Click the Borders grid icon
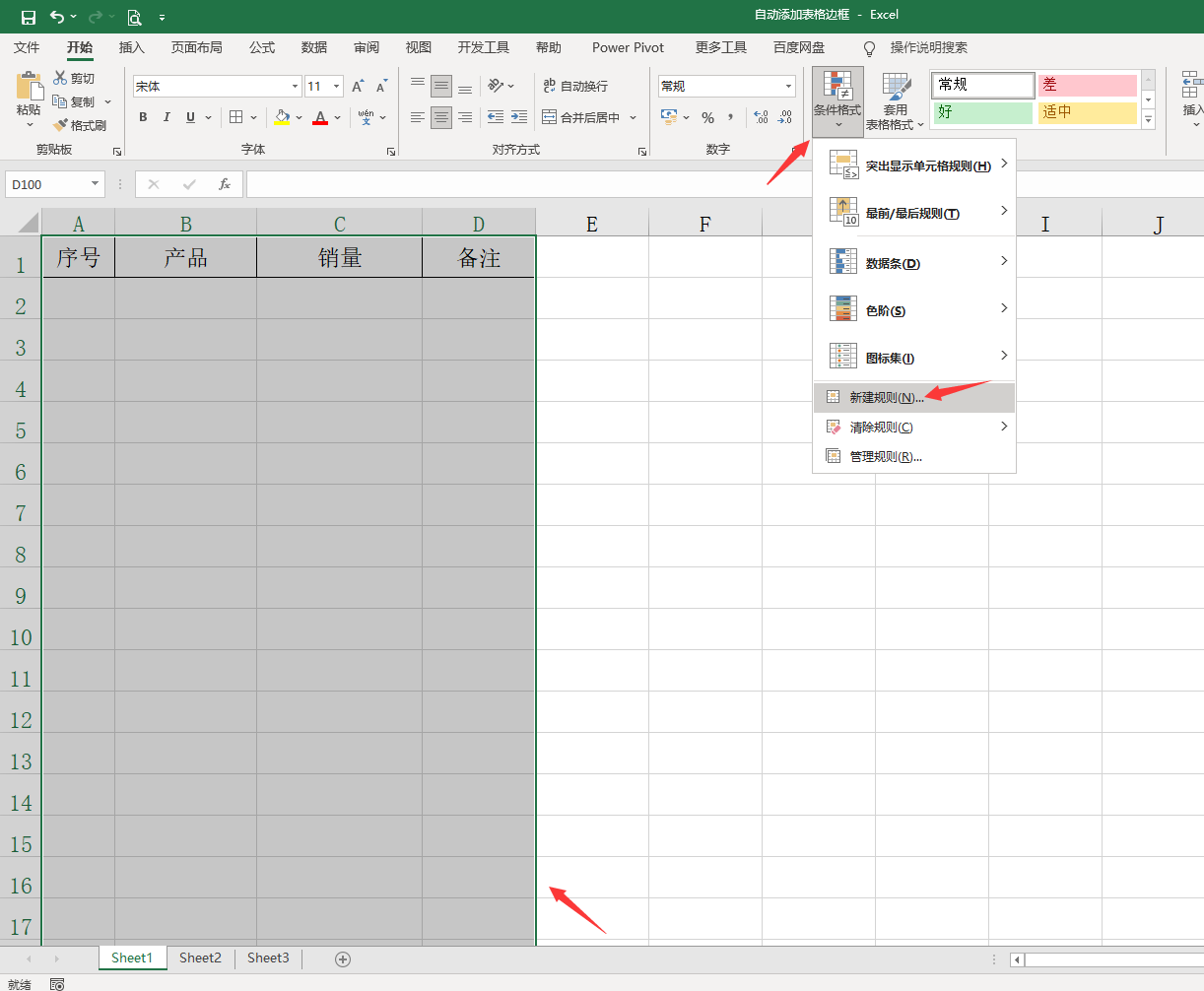 coord(235,117)
